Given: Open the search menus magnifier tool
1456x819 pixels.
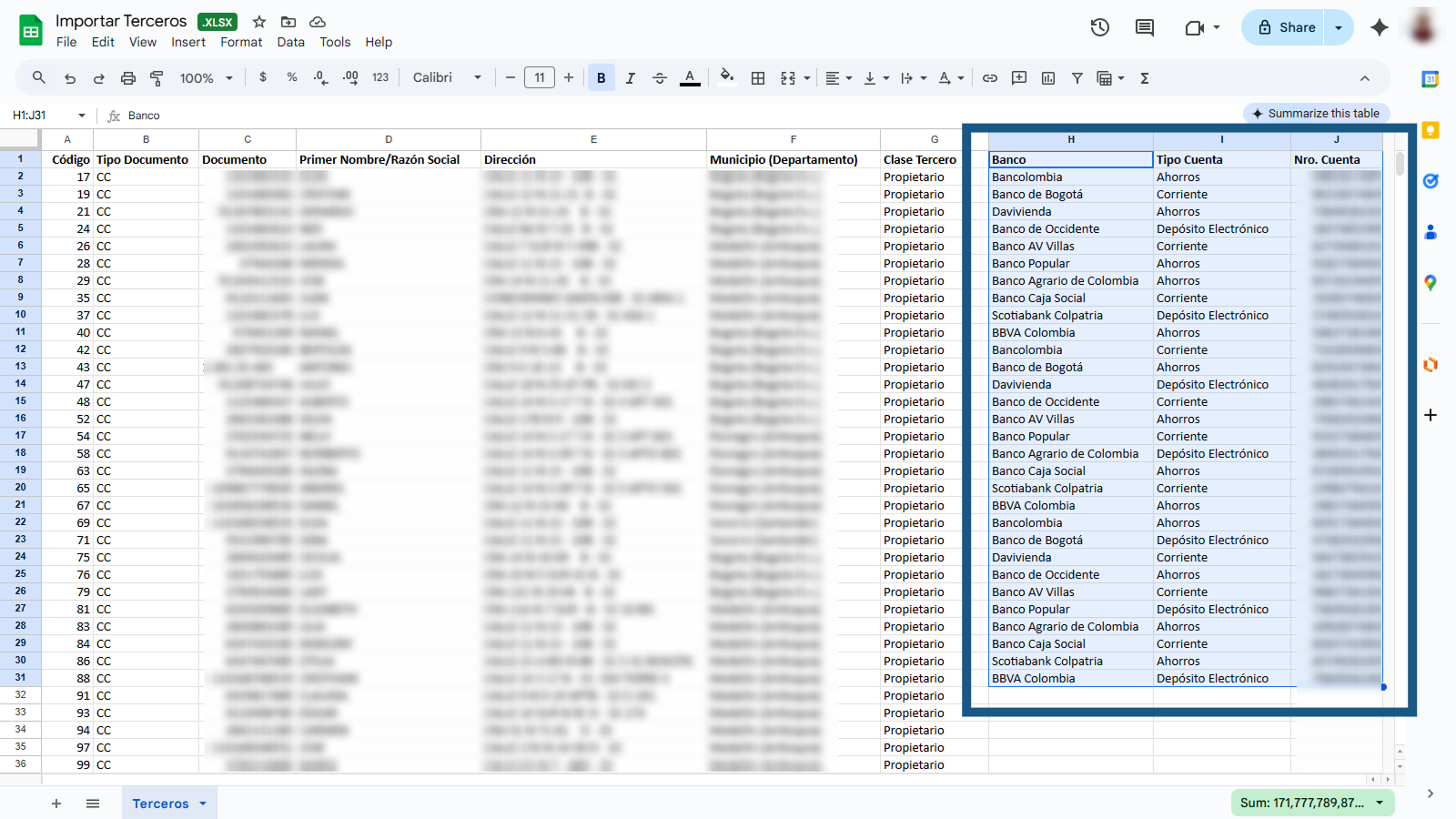Looking at the screenshot, I should (x=38, y=78).
